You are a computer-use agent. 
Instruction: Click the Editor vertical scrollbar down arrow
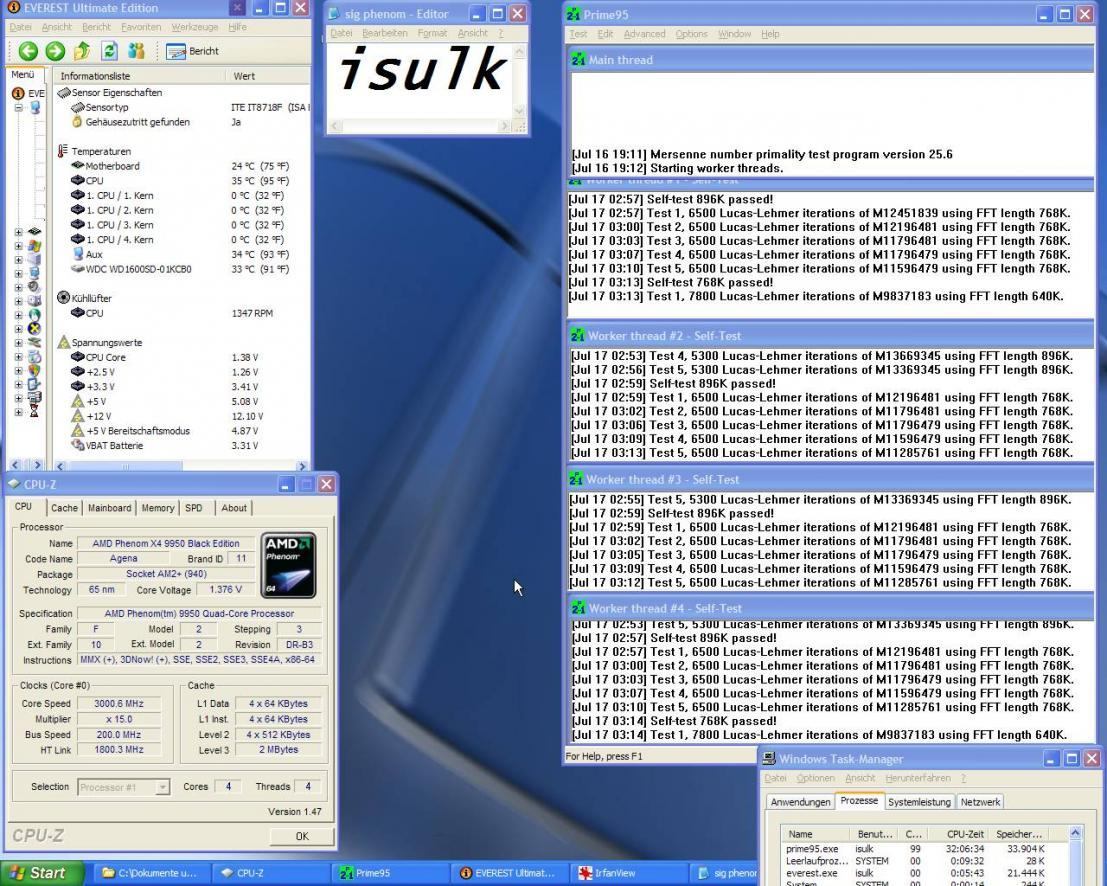click(520, 110)
